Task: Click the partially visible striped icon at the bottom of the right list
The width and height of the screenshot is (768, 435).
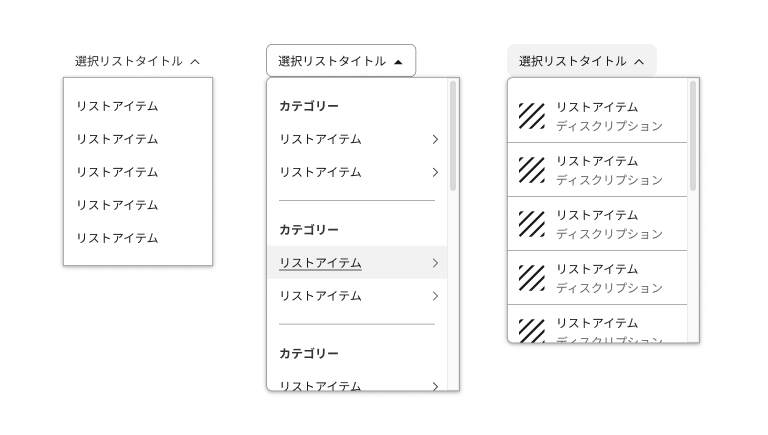Action: pyautogui.click(x=531, y=330)
